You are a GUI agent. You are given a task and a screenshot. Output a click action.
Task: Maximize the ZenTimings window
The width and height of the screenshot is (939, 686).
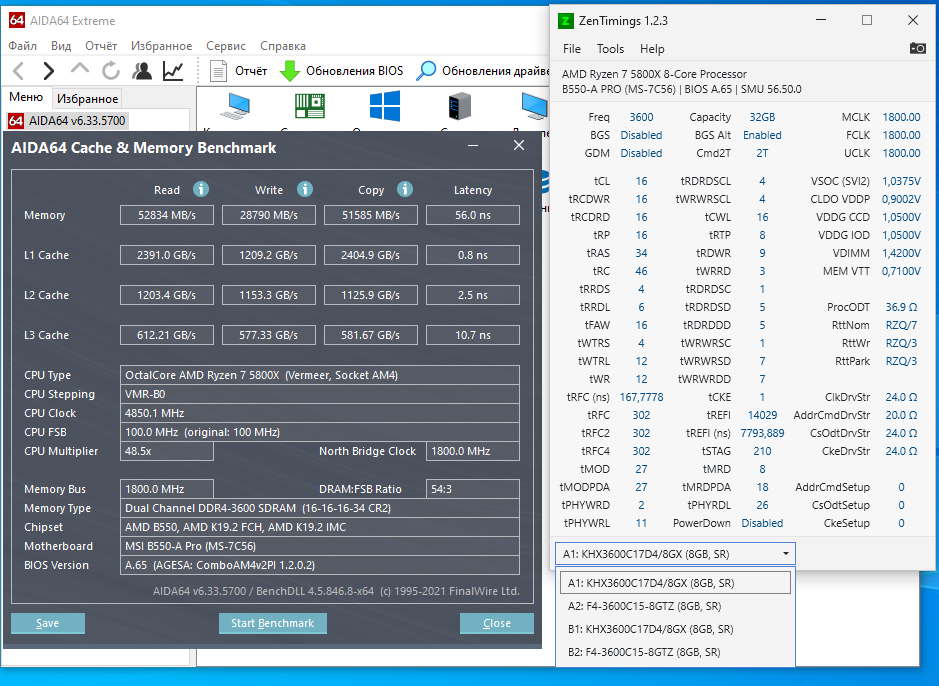(x=867, y=20)
